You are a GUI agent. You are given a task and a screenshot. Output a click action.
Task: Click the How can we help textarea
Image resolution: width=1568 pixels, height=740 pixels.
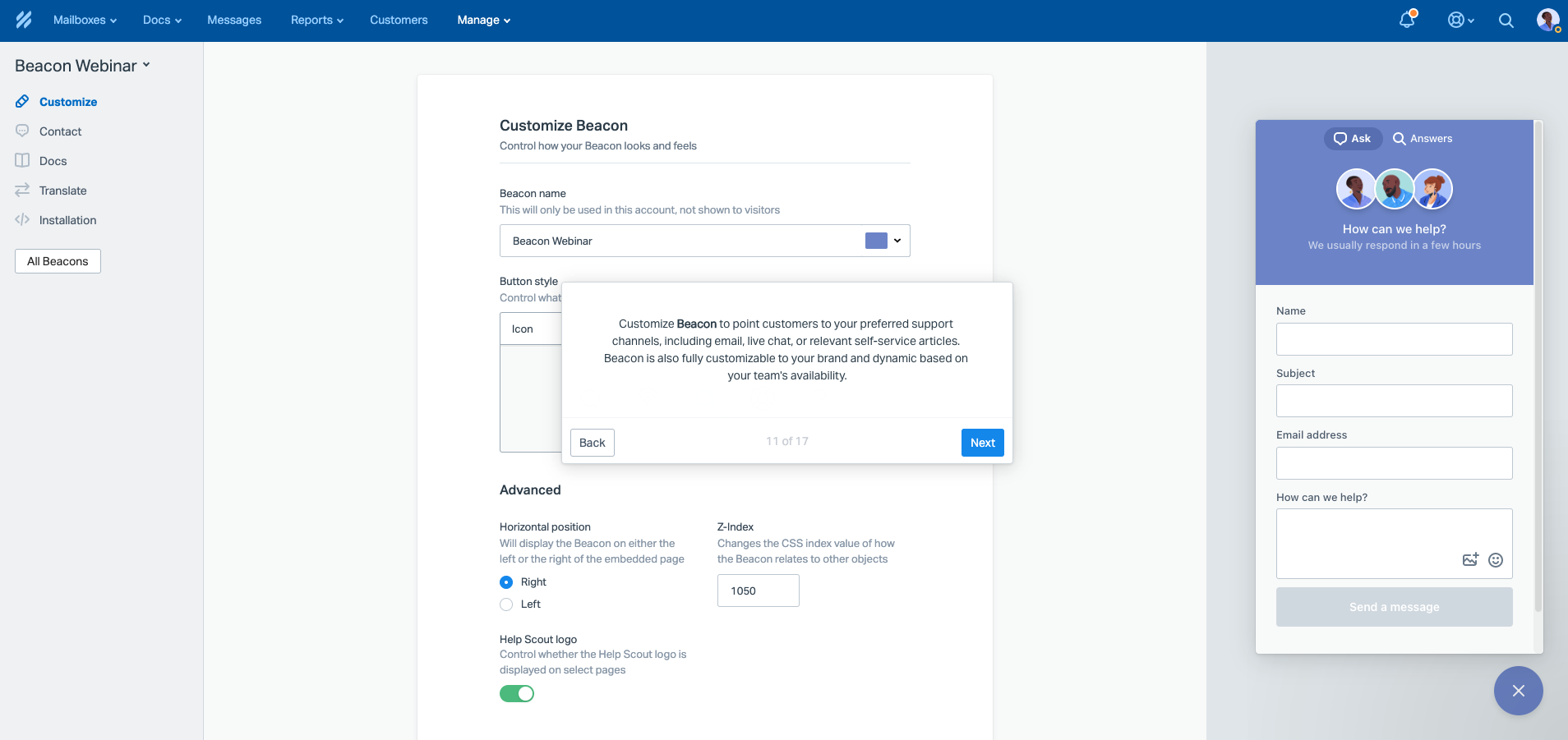pos(1395,544)
